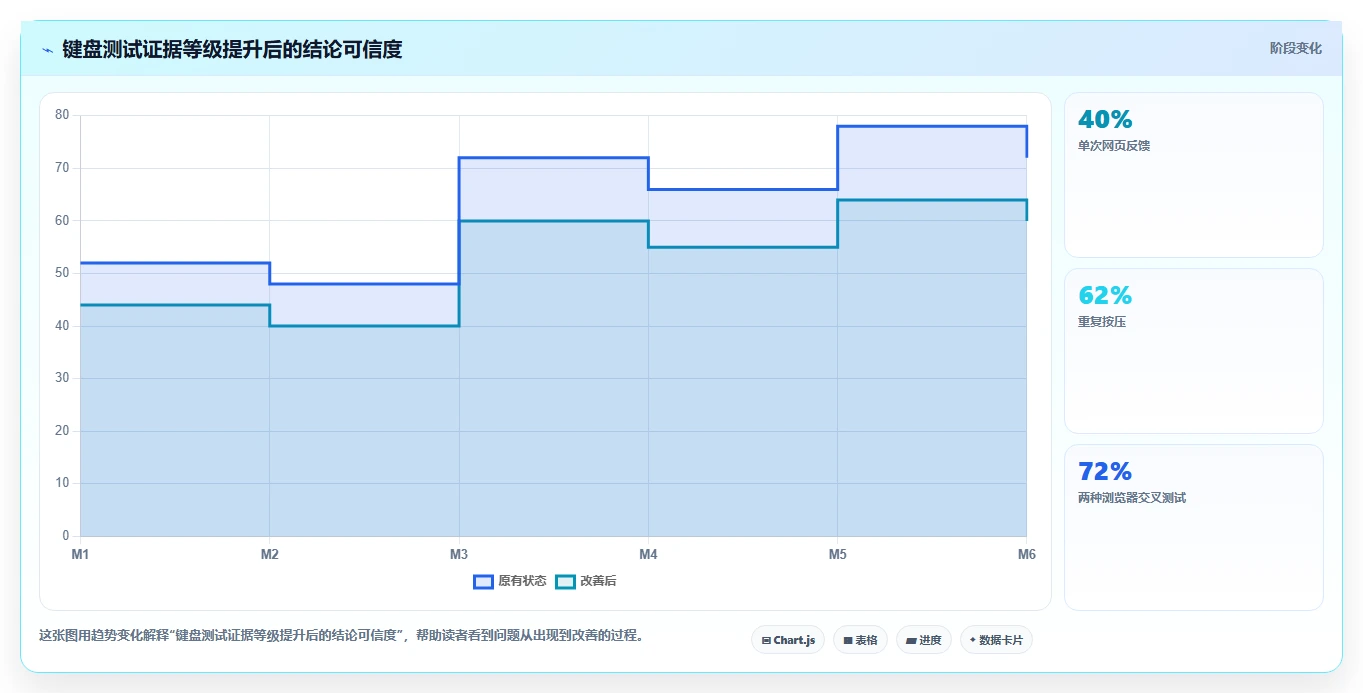Click the 72% value in 两种浏览器交叉测试 card
This screenshot has height=693, width=1363.
pyautogui.click(x=1105, y=472)
